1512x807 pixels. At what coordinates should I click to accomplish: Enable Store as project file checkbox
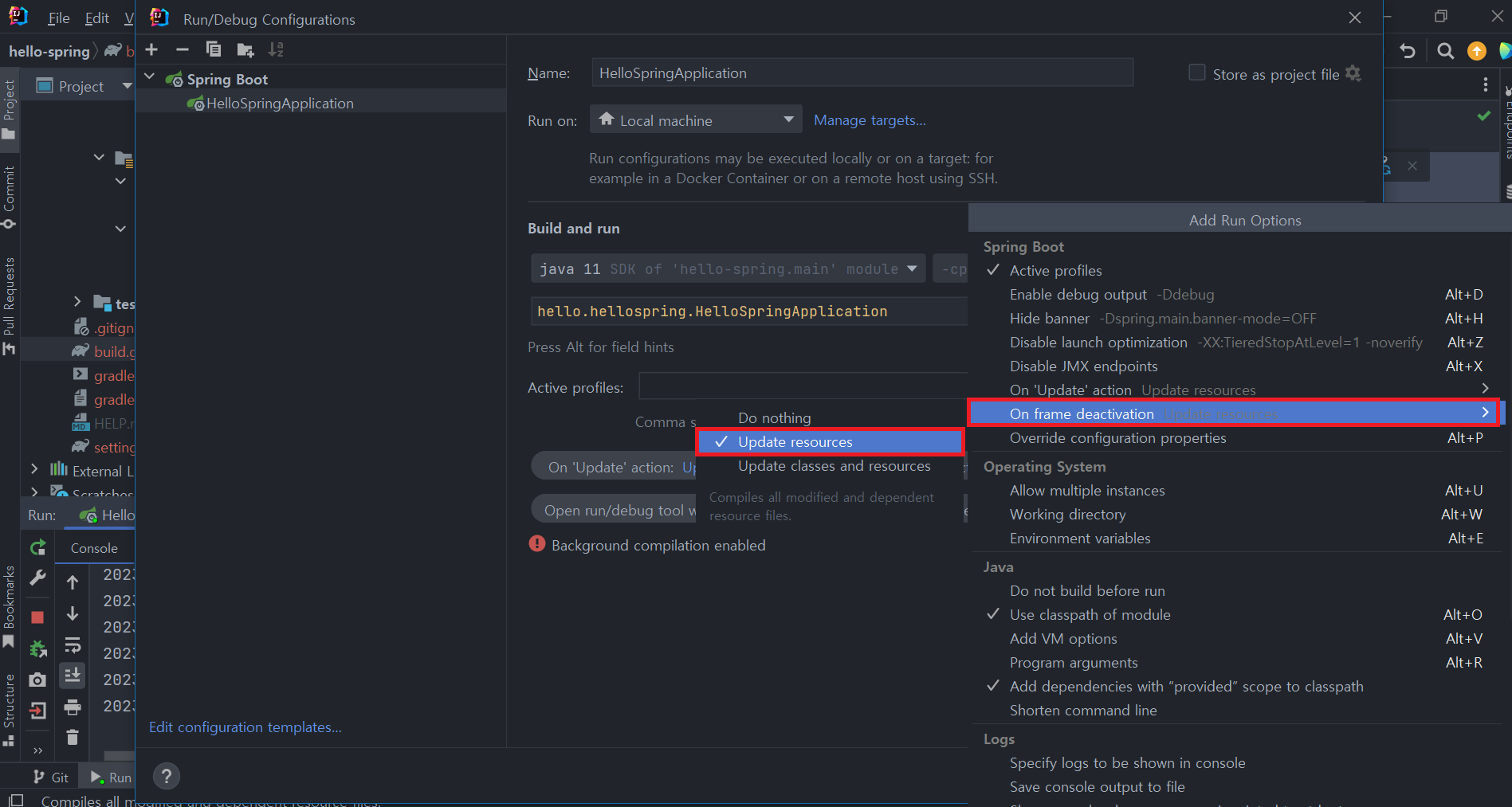1196,72
